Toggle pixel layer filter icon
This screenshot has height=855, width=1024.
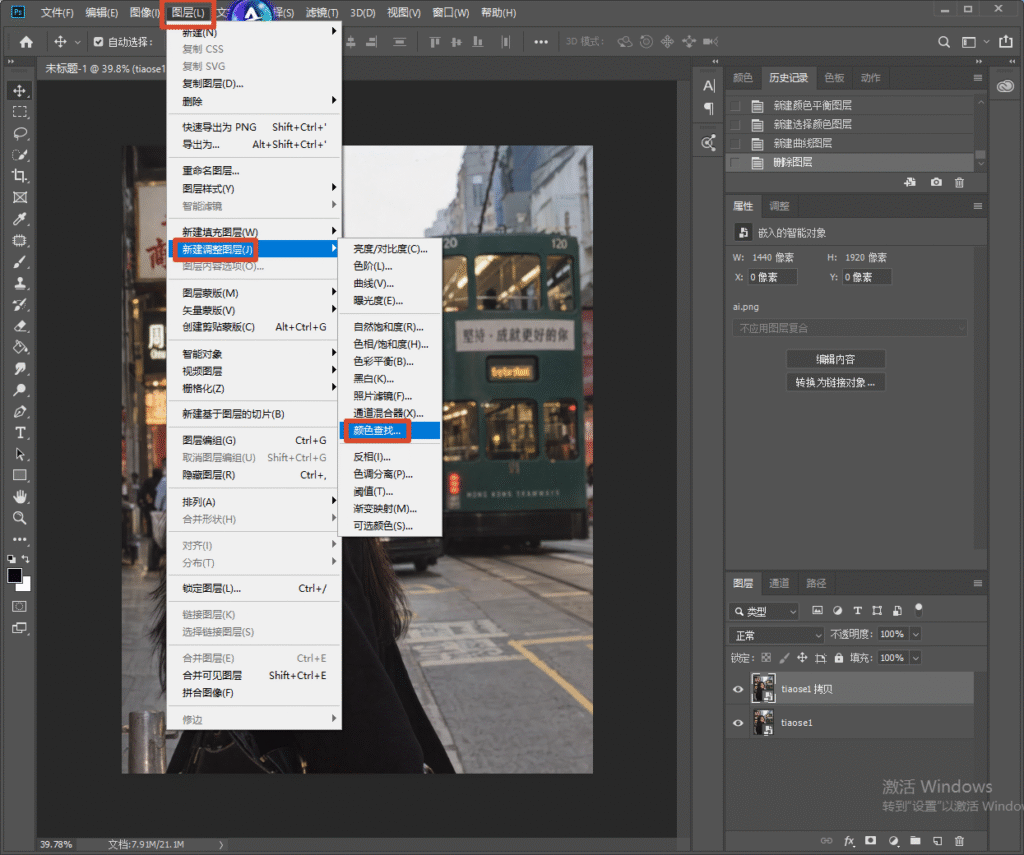click(x=817, y=611)
